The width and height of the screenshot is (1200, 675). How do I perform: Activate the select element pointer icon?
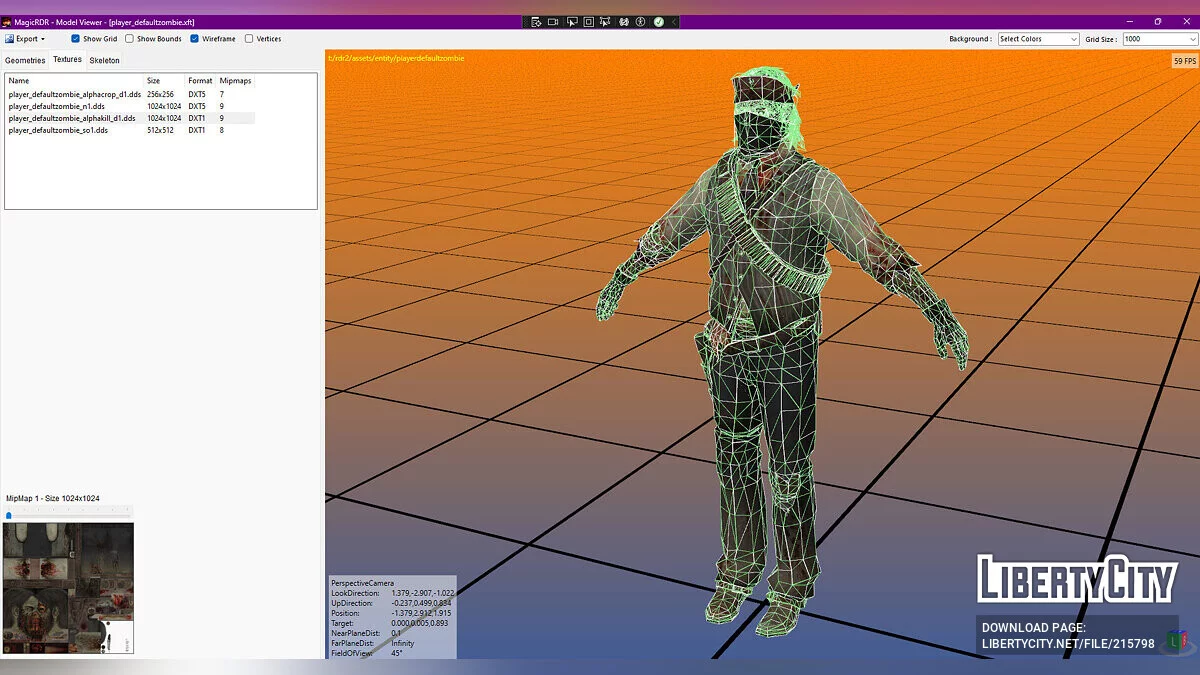click(572, 21)
